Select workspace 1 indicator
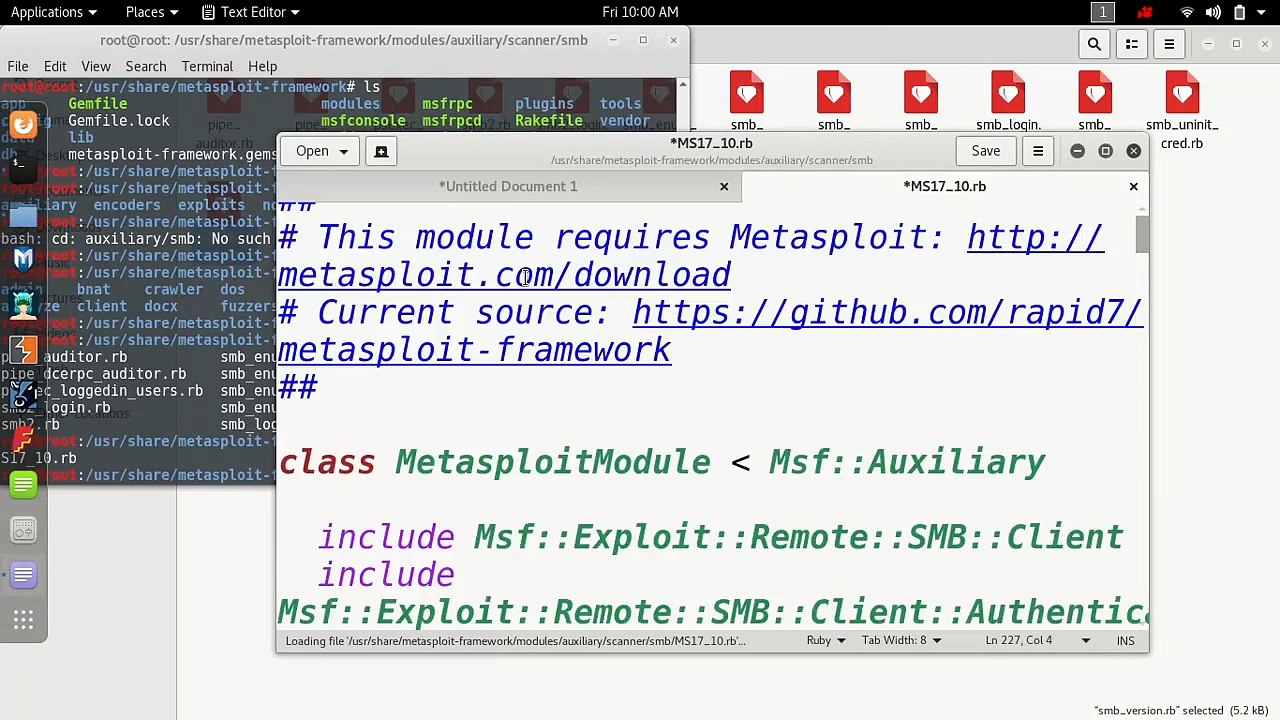1280x720 pixels. coord(1103,12)
